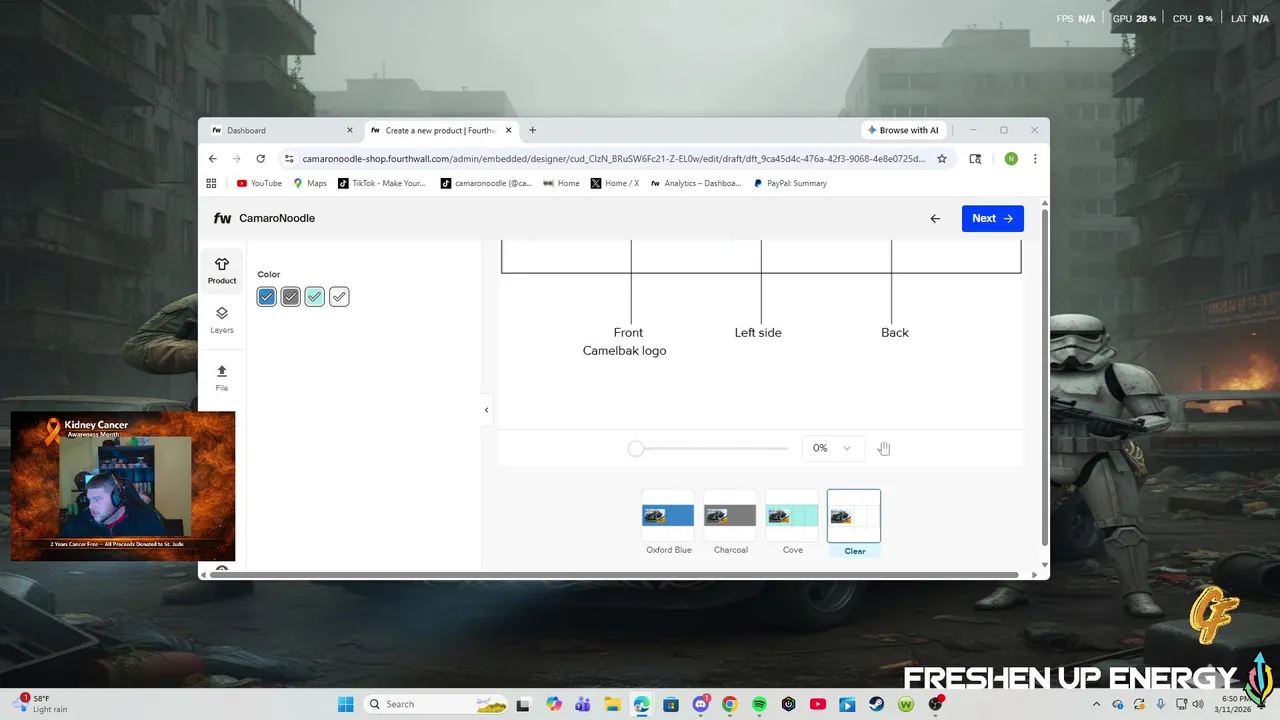Screen dimensions: 1280x720
Task: Open Spotify from taskbar
Action: click(759, 704)
